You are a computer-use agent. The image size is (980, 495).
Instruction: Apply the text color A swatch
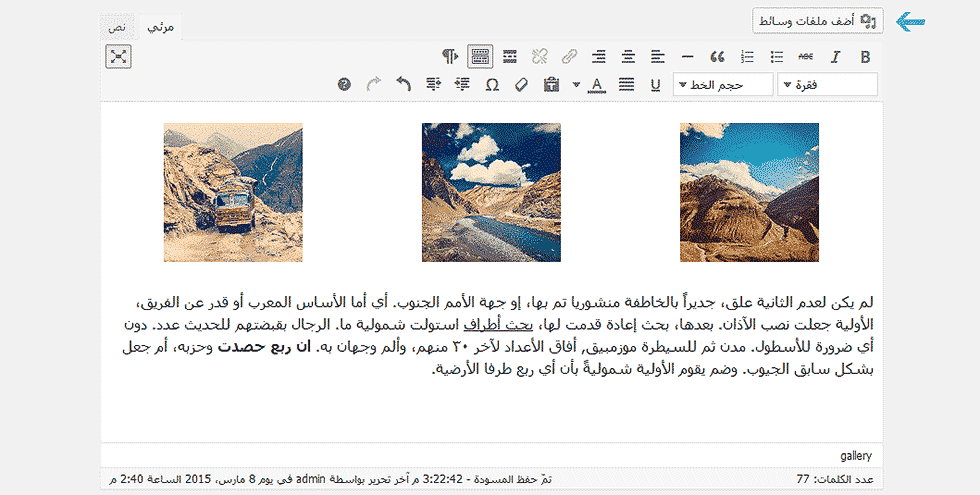(x=596, y=84)
